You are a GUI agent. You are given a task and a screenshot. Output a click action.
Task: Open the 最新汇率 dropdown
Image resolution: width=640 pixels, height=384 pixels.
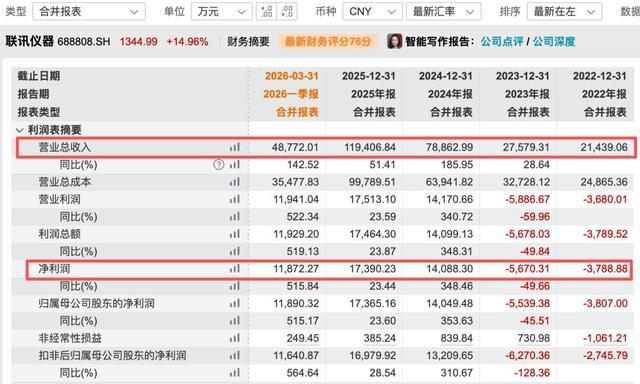coord(444,11)
